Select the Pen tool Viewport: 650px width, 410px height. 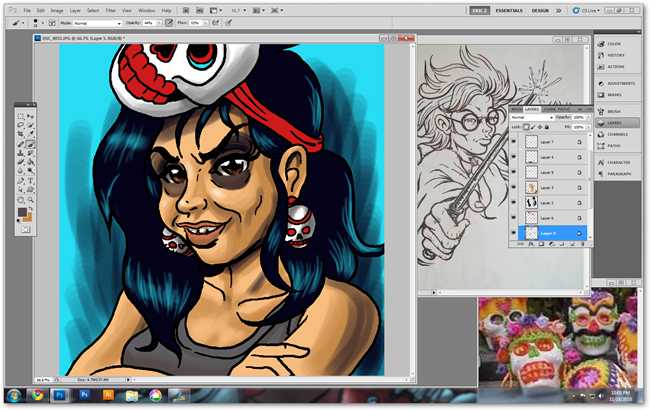[21, 181]
